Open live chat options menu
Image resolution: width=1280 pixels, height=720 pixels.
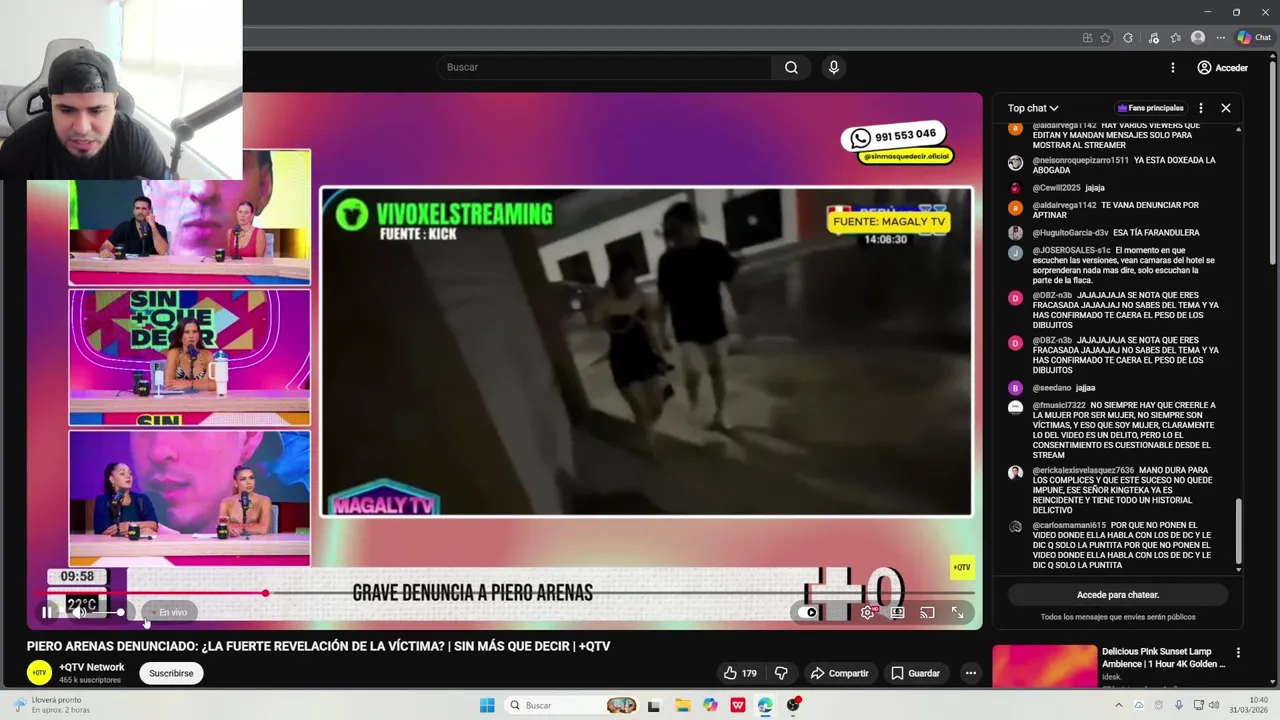1201,108
